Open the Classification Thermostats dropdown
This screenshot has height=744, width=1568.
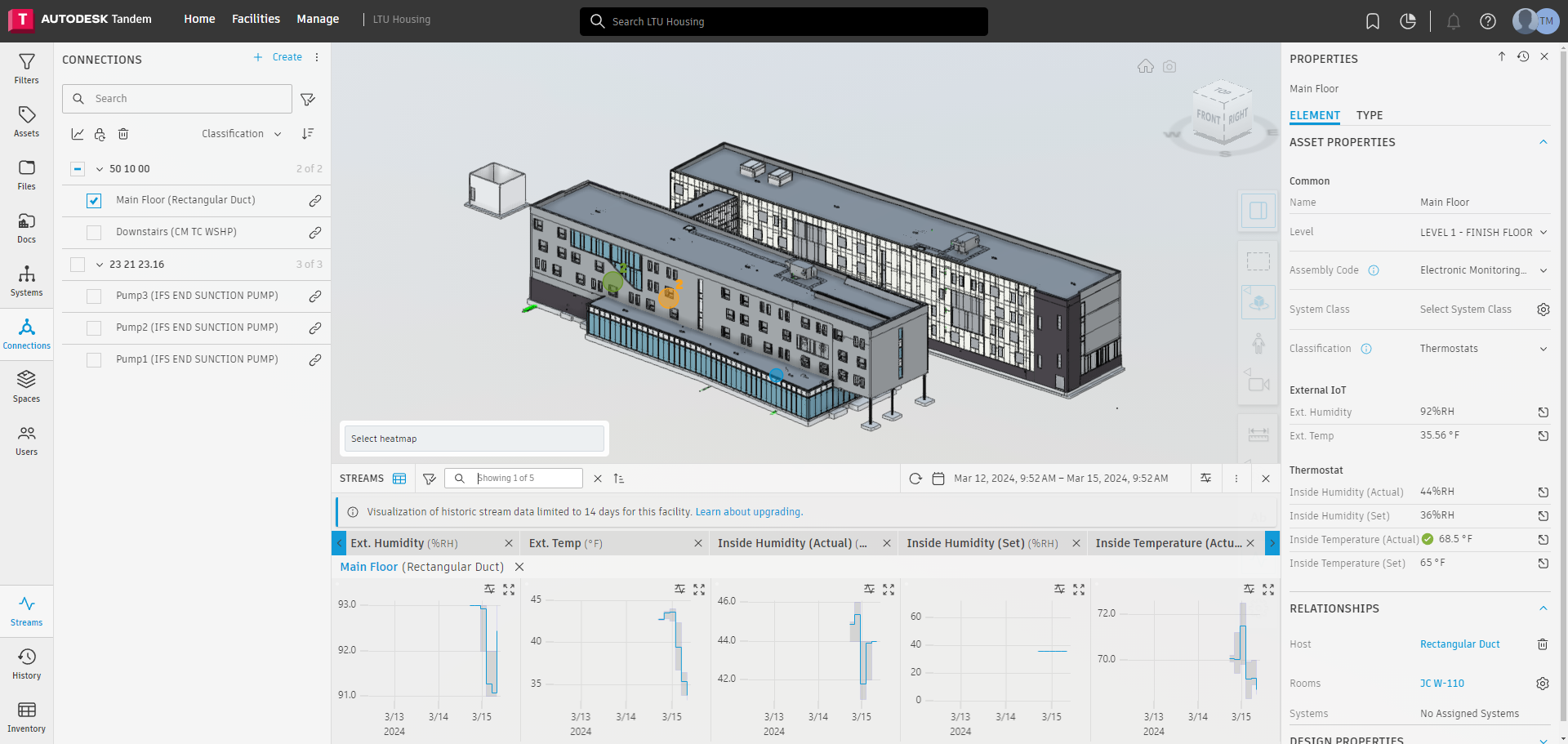[1484, 349]
